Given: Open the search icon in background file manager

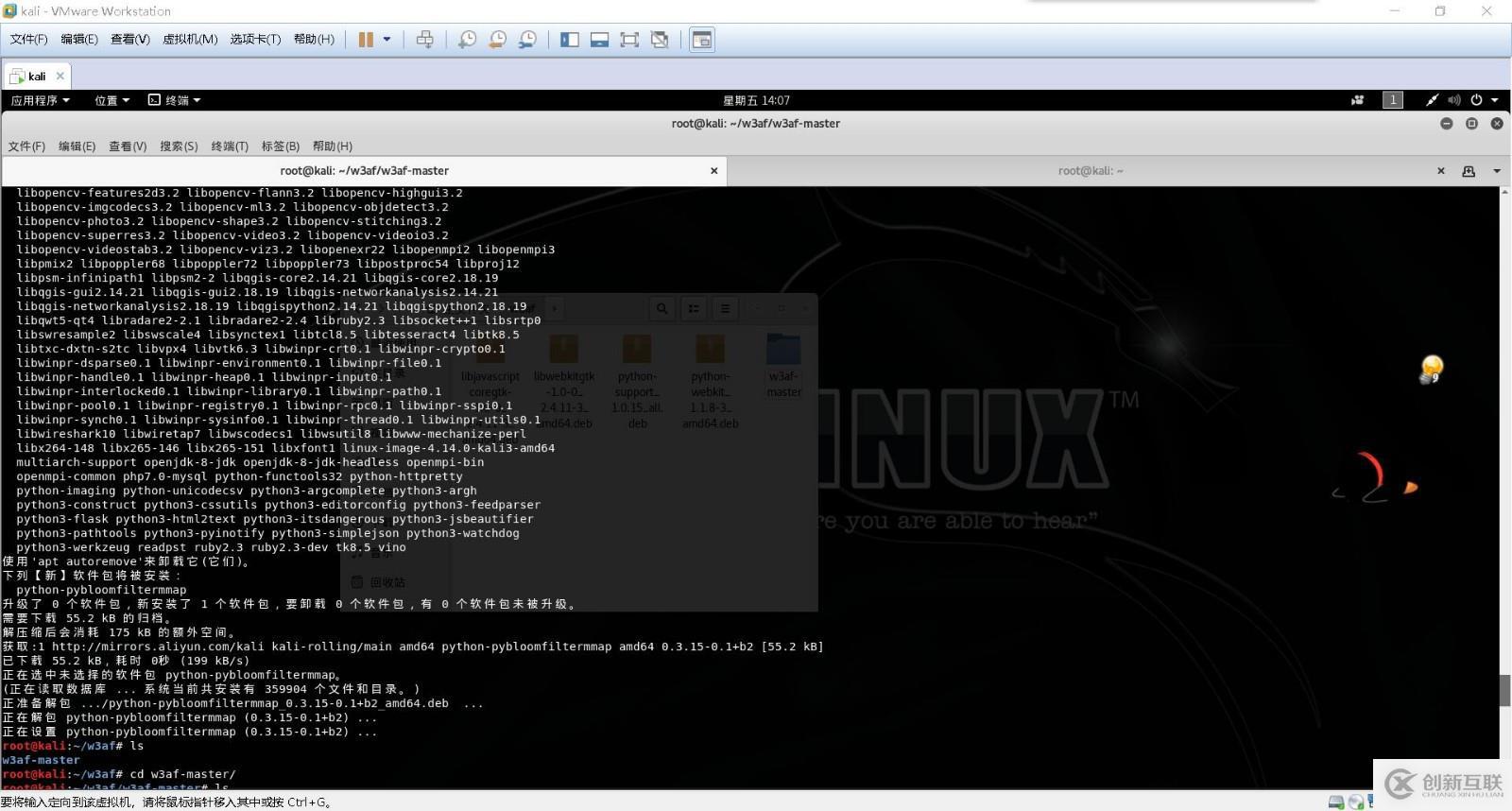Looking at the screenshot, I should [x=661, y=308].
